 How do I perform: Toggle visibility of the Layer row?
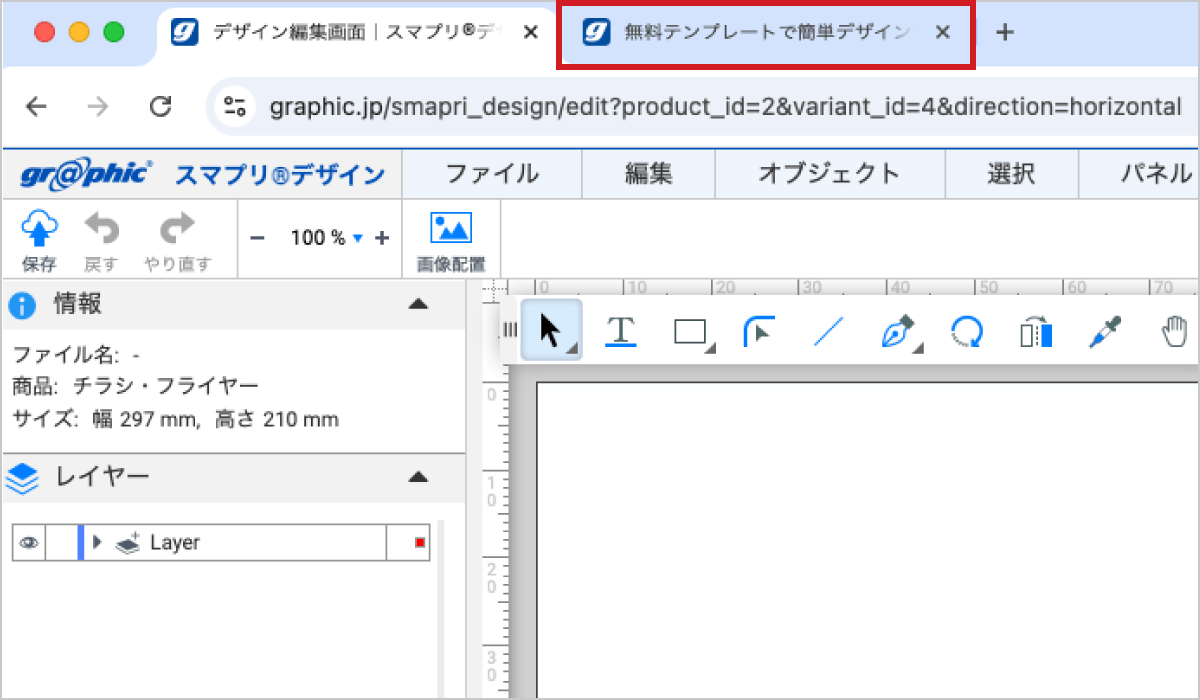[30, 542]
